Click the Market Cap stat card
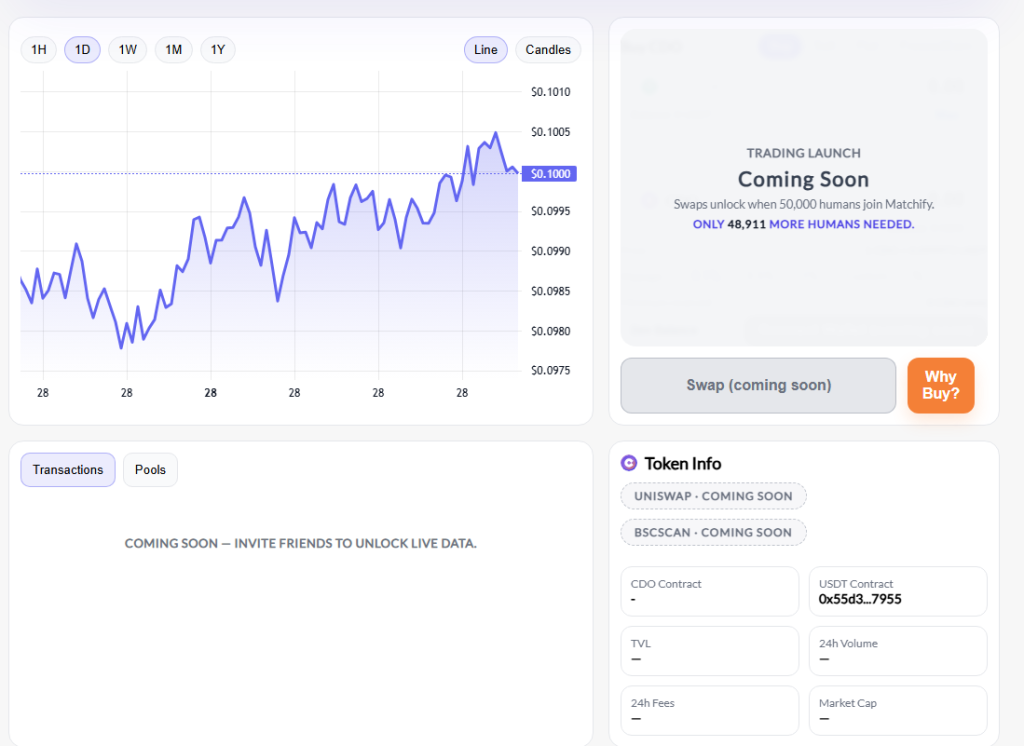This screenshot has height=746, width=1024. (x=897, y=710)
